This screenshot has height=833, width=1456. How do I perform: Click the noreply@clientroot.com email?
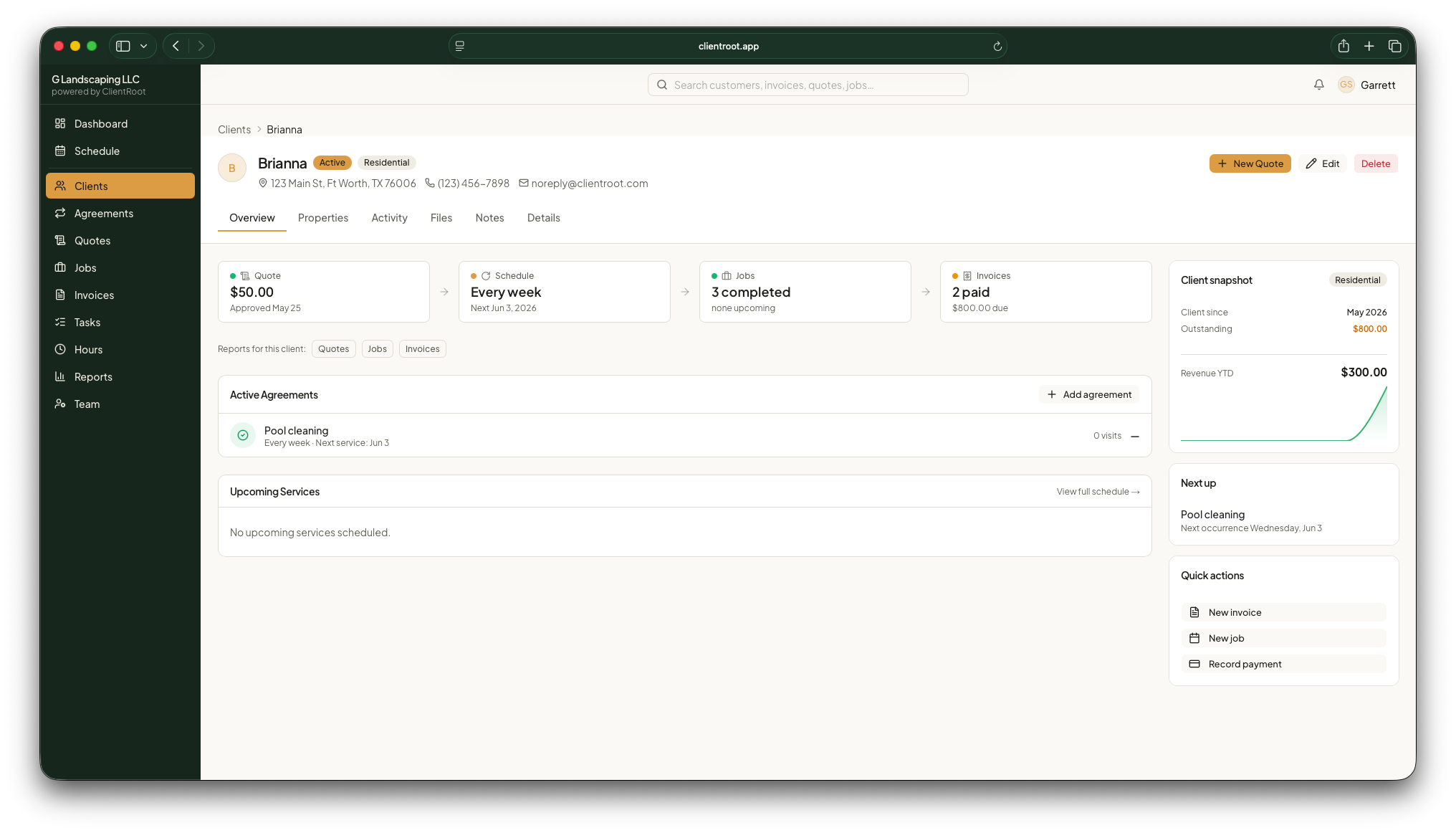click(x=590, y=184)
